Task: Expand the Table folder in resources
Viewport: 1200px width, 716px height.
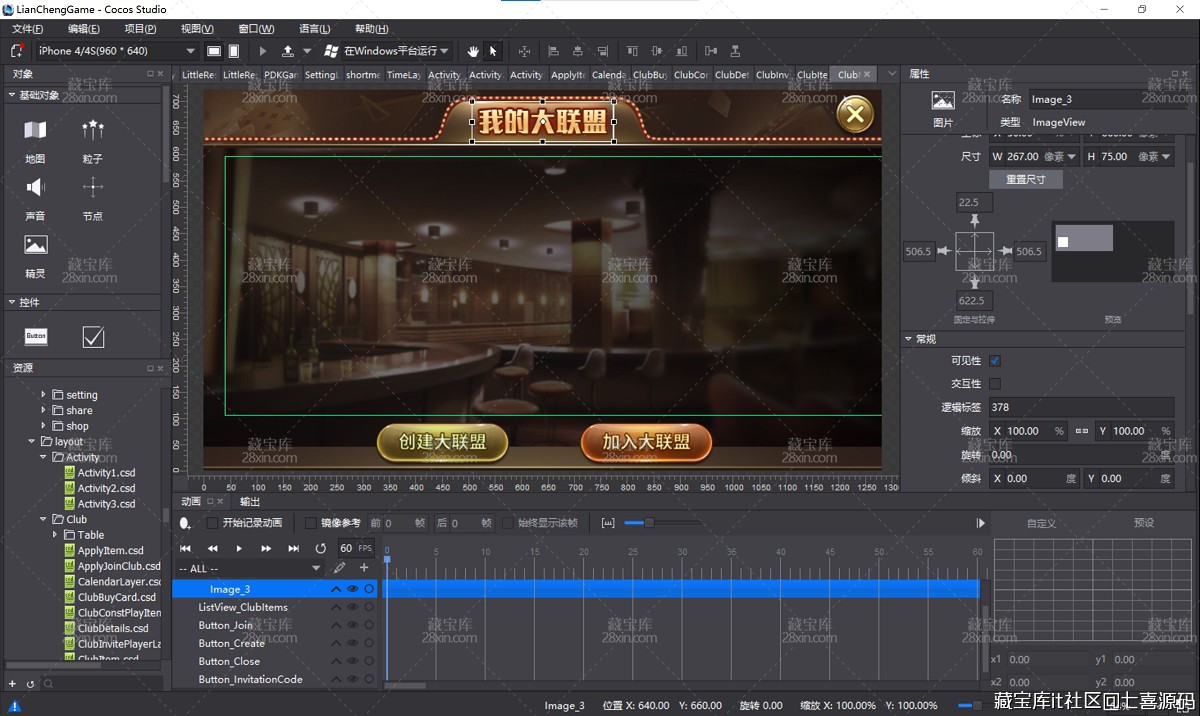Action: tap(56, 535)
